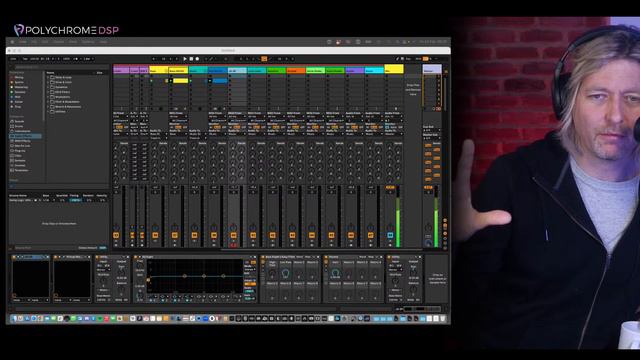640x360 pixels.
Task: Click the Global Amount value in groove pool
Action: coord(103,248)
